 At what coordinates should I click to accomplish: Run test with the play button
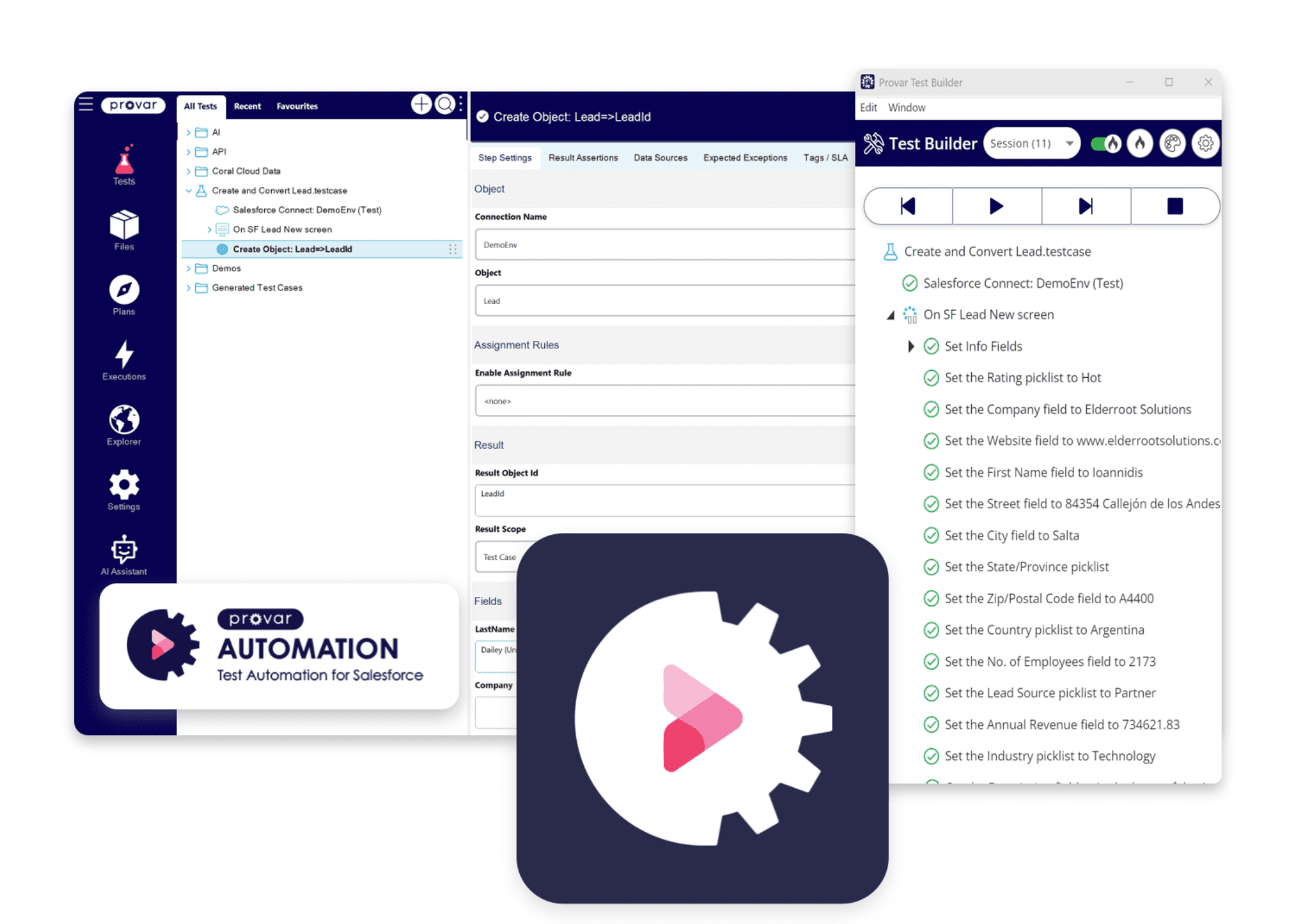[x=997, y=206]
